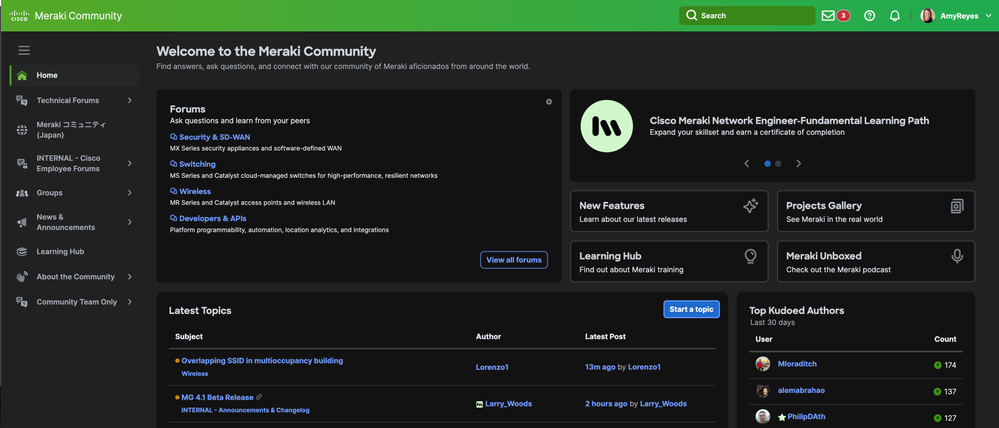Click the Start a topic button
This screenshot has width=999, height=428.
(691, 309)
